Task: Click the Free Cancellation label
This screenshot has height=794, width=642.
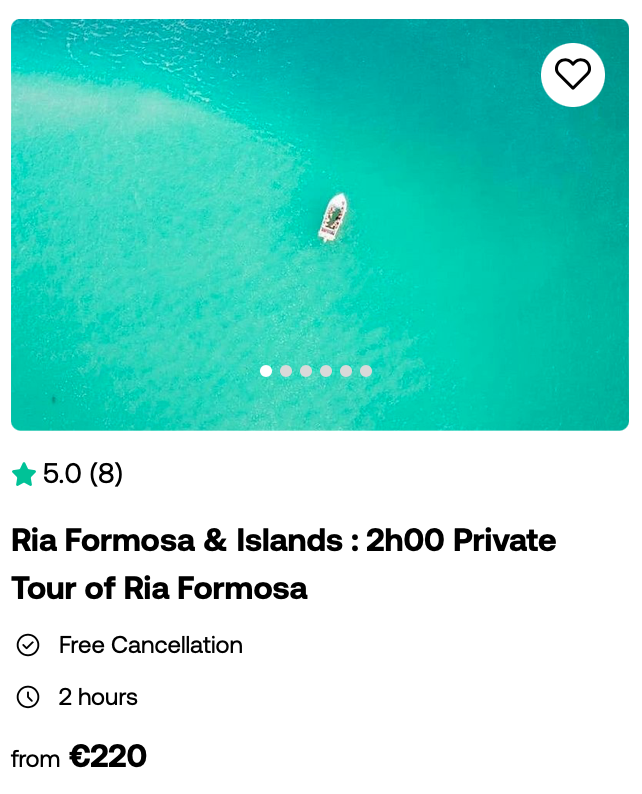Action: click(x=151, y=645)
